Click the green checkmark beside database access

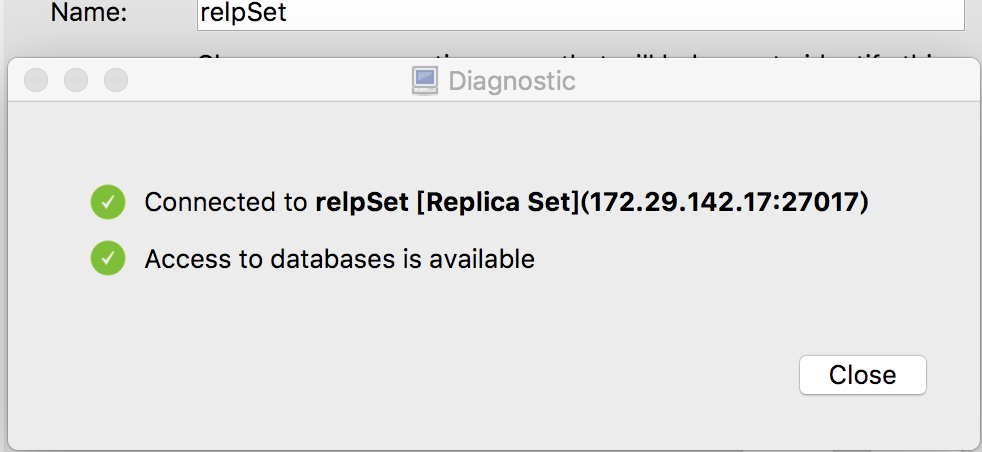(107, 259)
